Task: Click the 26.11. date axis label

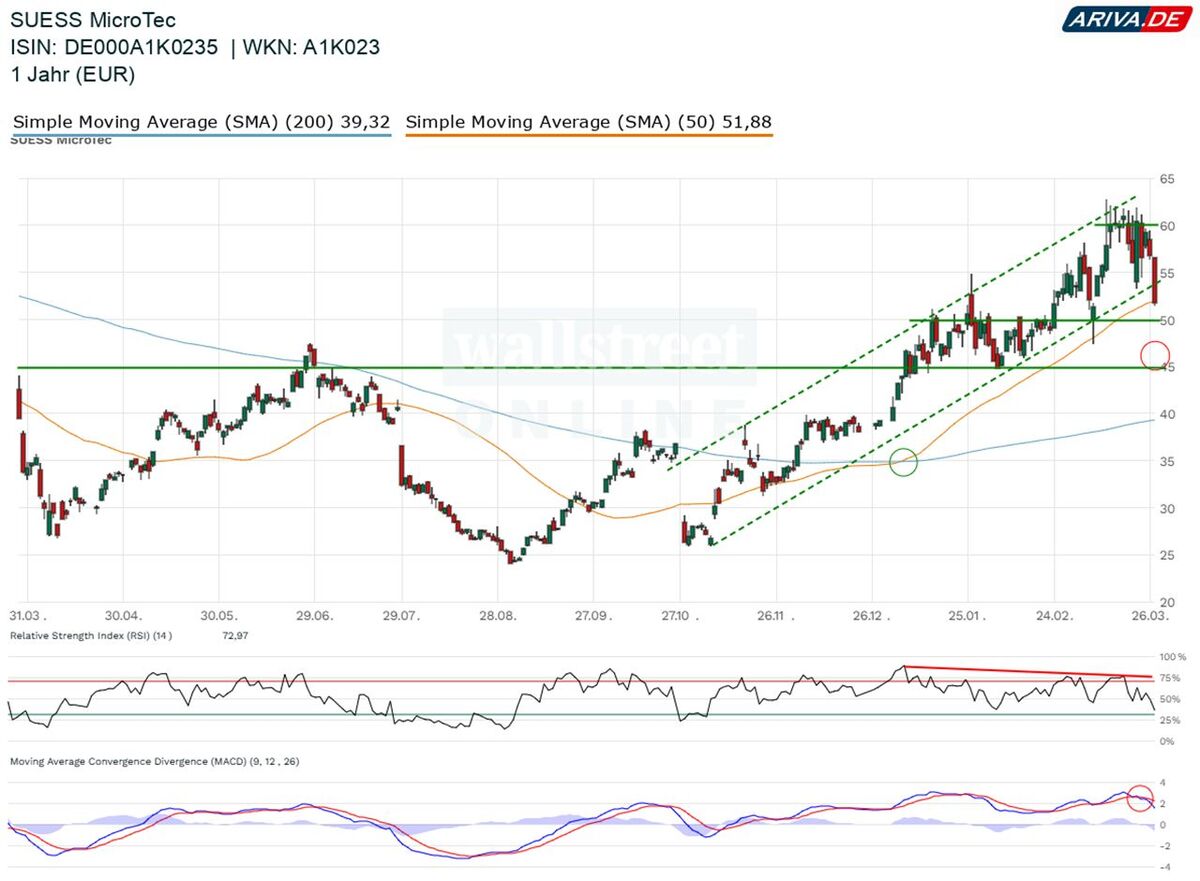Action: (776, 614)
